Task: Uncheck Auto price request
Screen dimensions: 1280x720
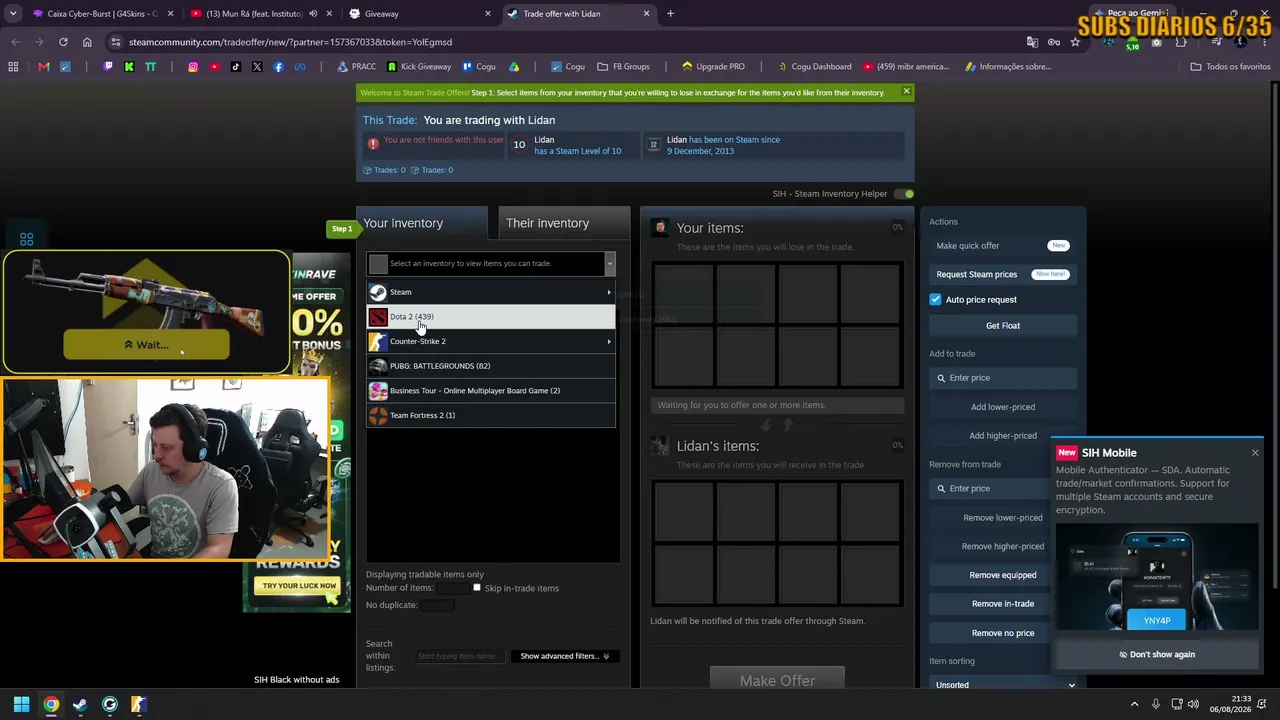Action: (x=935, y=300)
